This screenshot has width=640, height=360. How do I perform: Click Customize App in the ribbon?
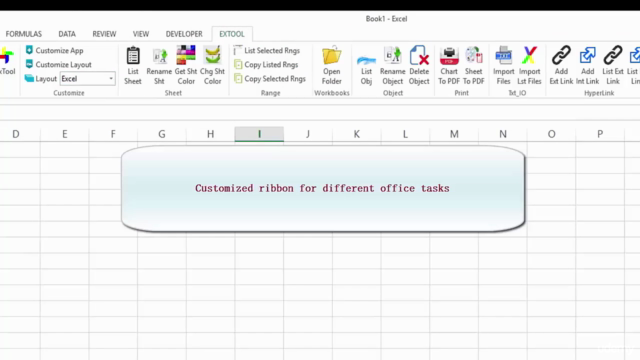54,50
